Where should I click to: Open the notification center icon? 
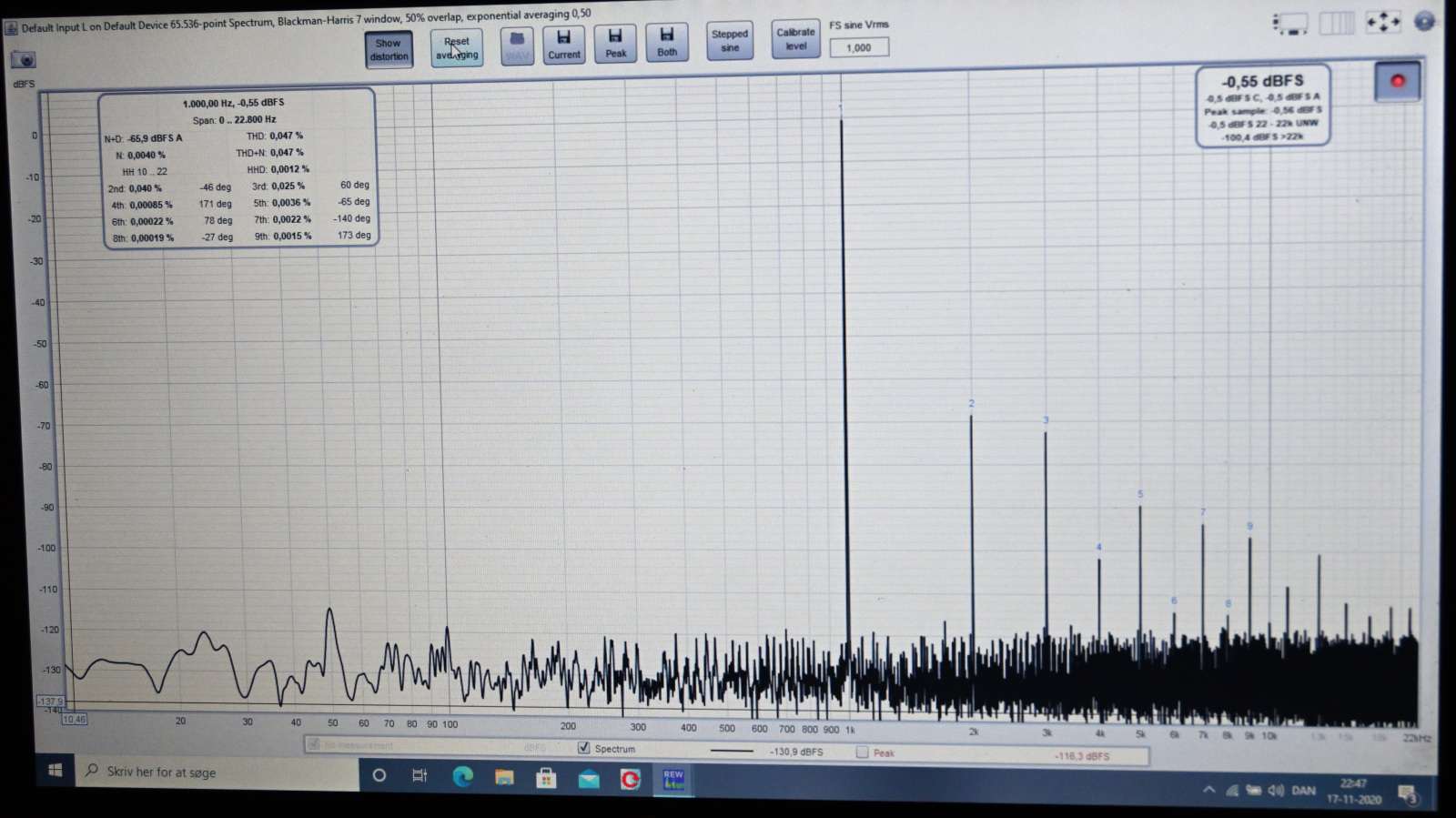1407,794
